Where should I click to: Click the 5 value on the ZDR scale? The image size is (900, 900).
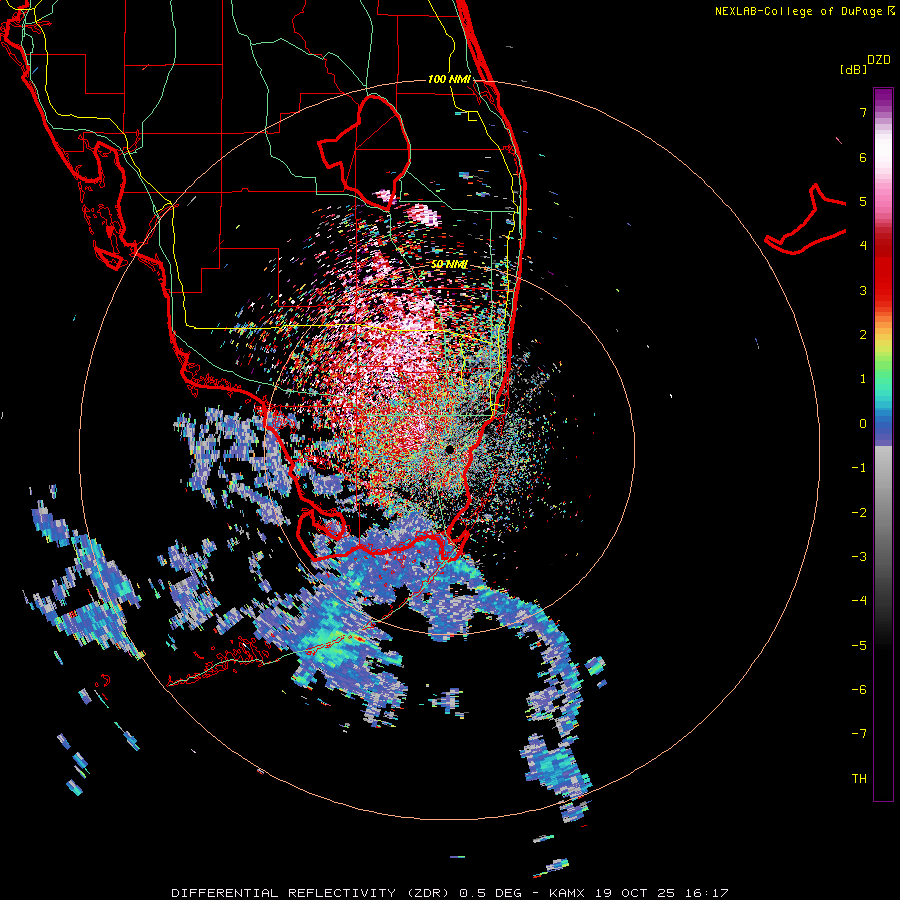[863, 201]
